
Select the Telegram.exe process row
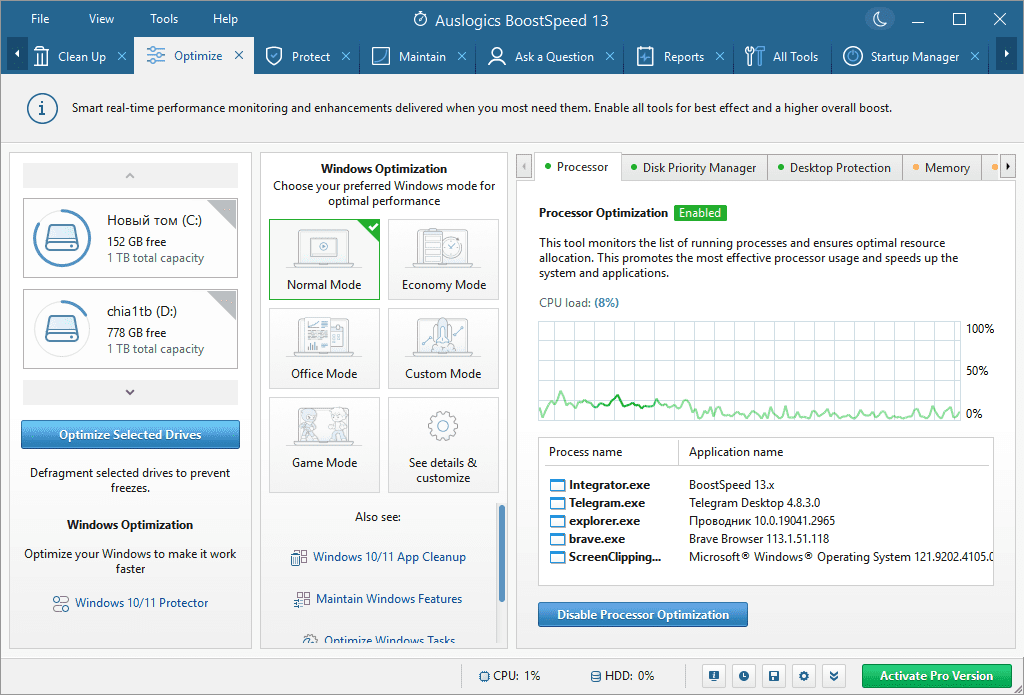coord(769,503)
